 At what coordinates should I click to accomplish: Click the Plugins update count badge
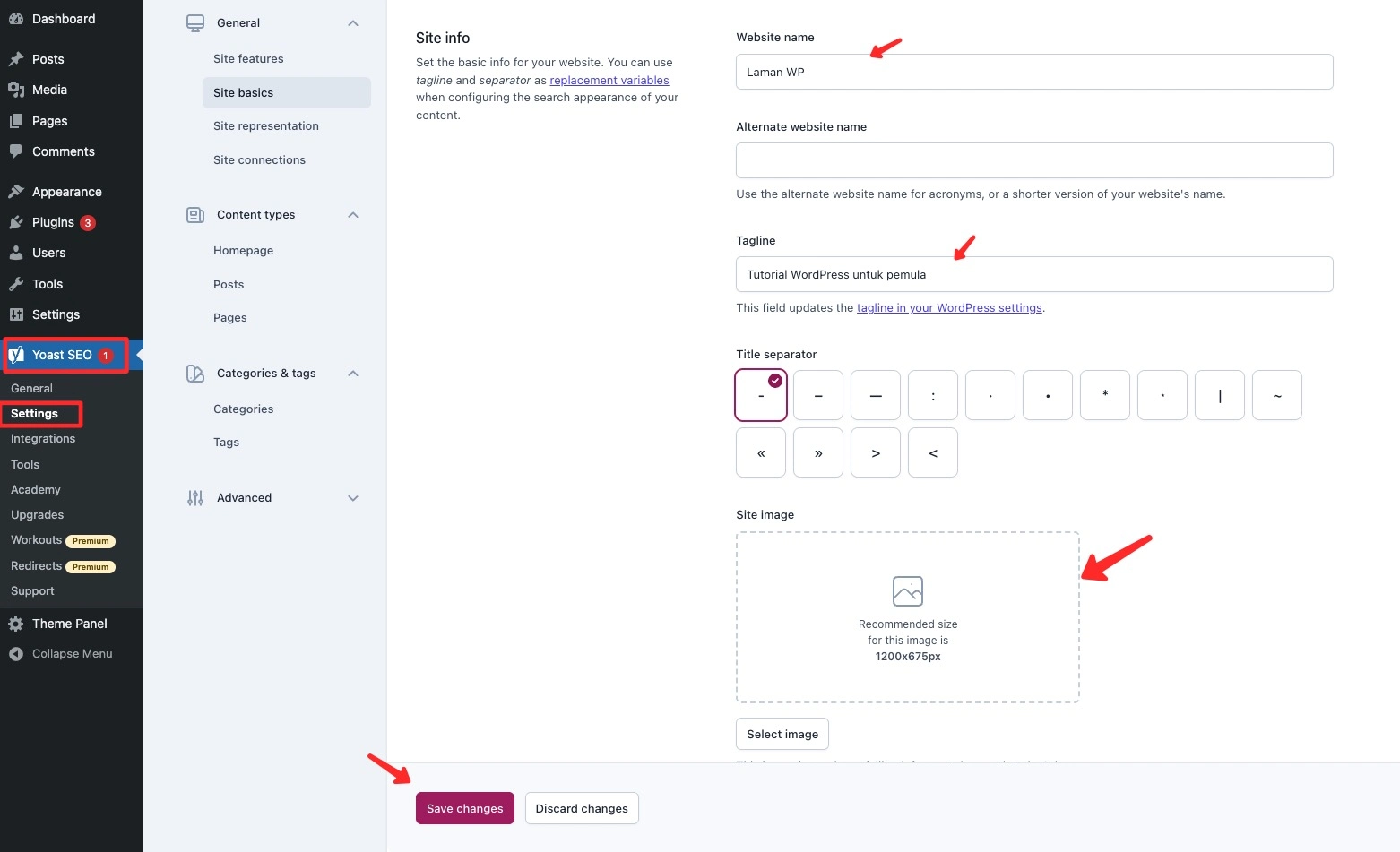tap(88, 223)
